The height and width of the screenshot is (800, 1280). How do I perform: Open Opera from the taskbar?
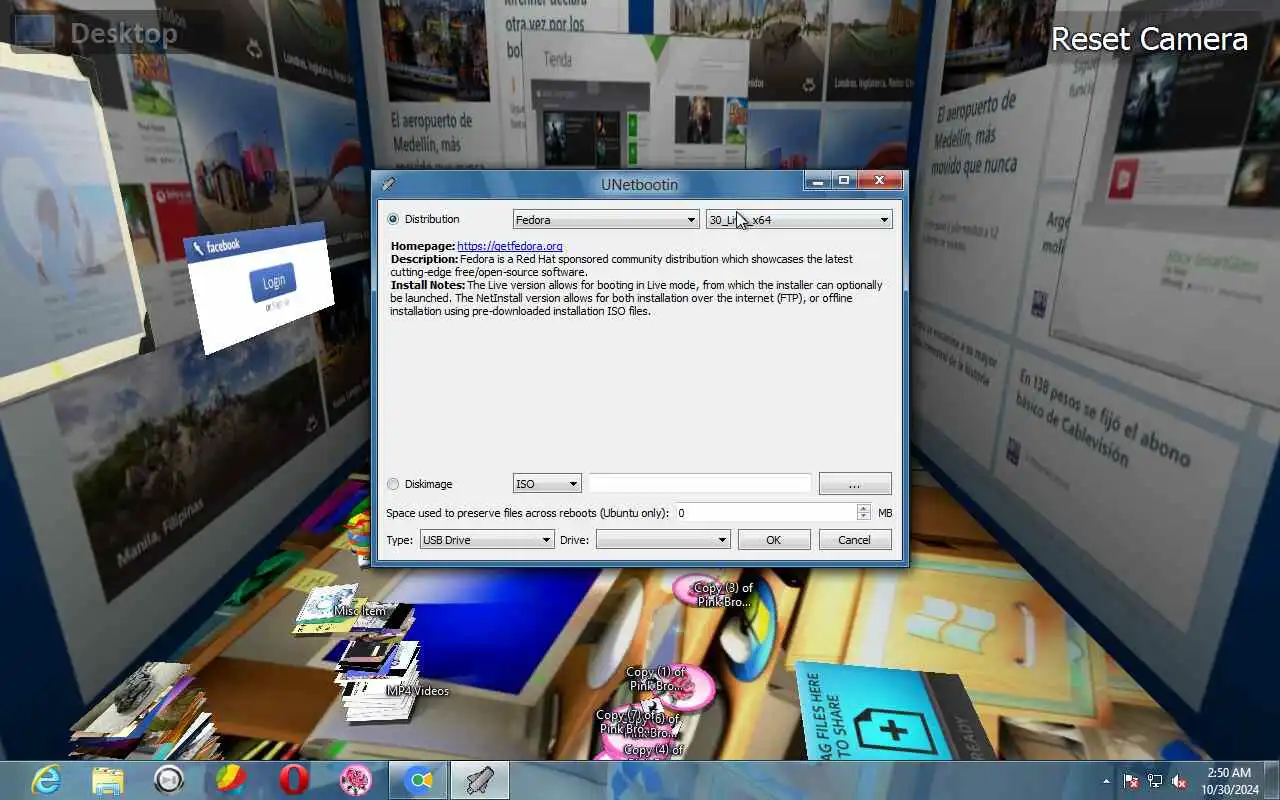(293, 780)
